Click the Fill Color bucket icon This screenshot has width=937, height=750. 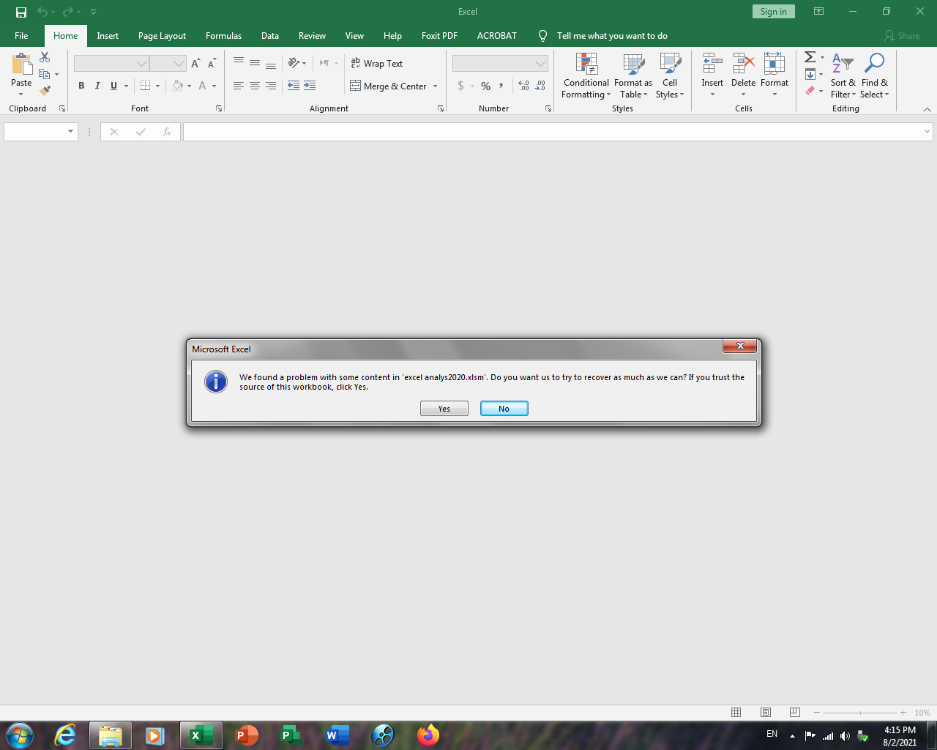(177, 85)
